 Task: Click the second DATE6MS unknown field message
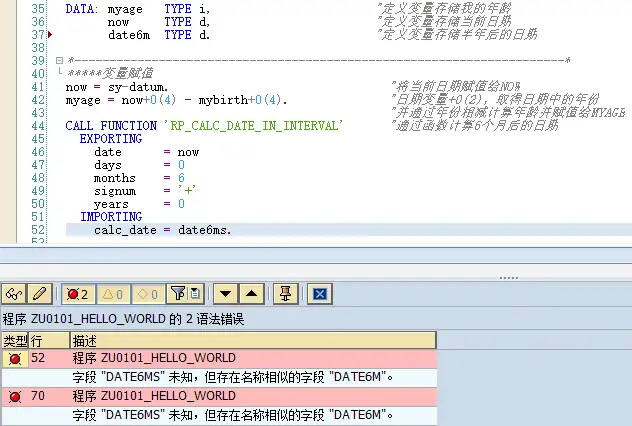pyautogui.click(x=233, y=415)
